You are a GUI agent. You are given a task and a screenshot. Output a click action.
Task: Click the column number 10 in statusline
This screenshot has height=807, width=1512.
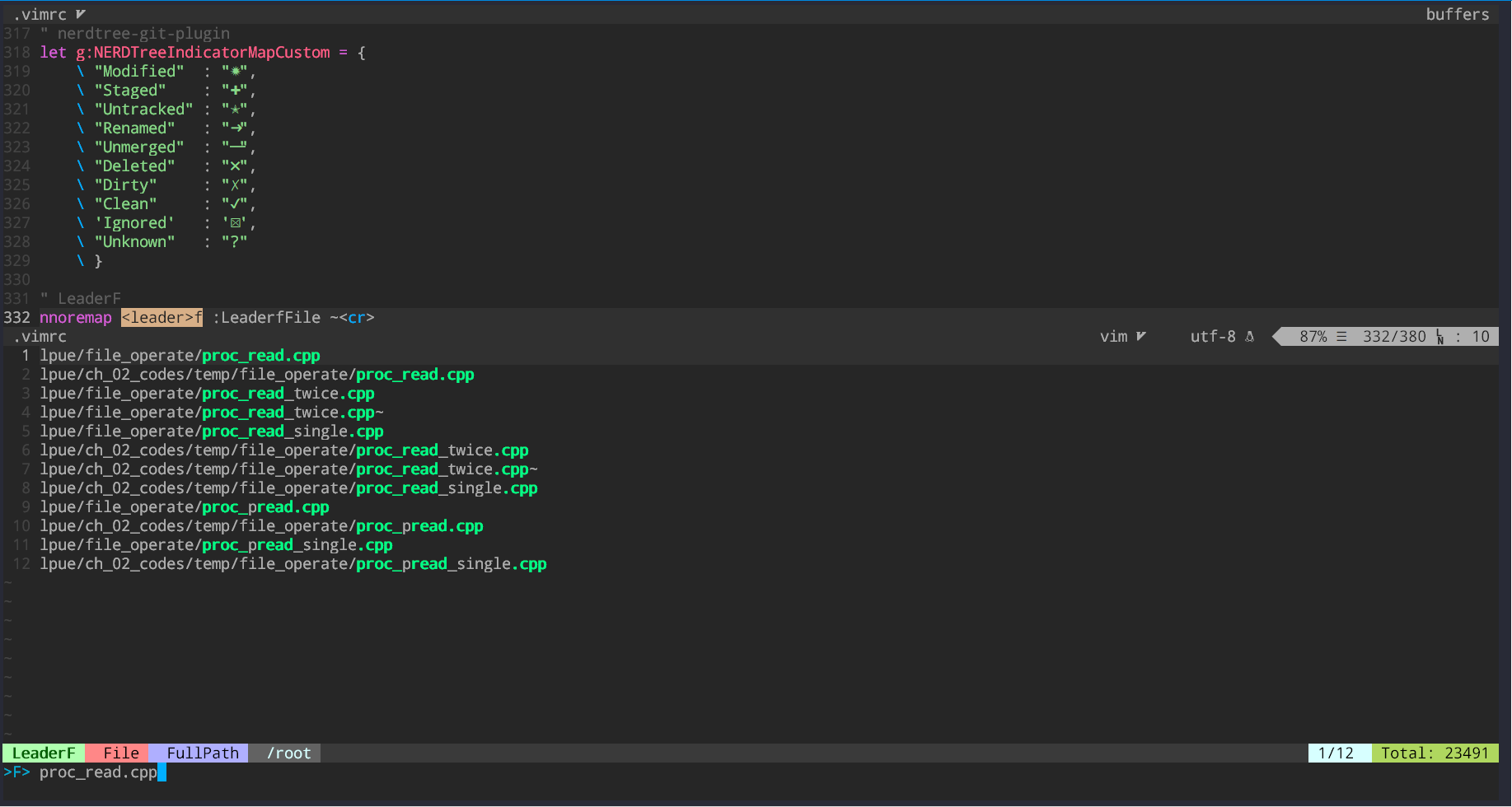click(x=1481, y=336)
